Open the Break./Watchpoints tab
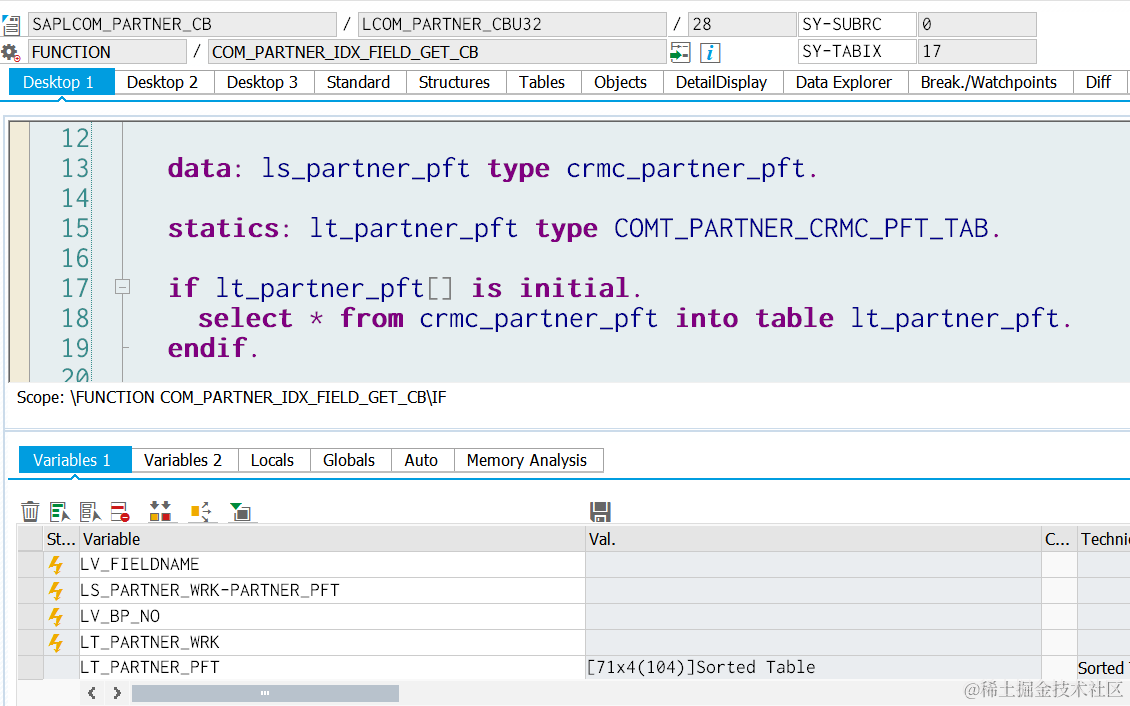Viewport: 1130px width, 706px height. coord(989,82)
